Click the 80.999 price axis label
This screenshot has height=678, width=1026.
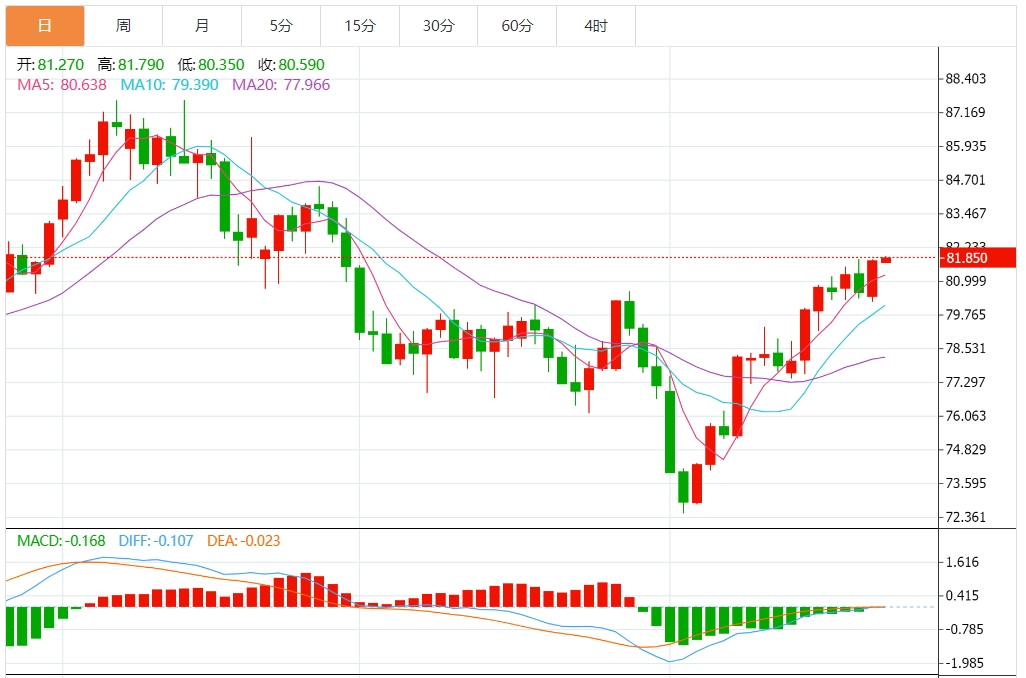[966, 281]
